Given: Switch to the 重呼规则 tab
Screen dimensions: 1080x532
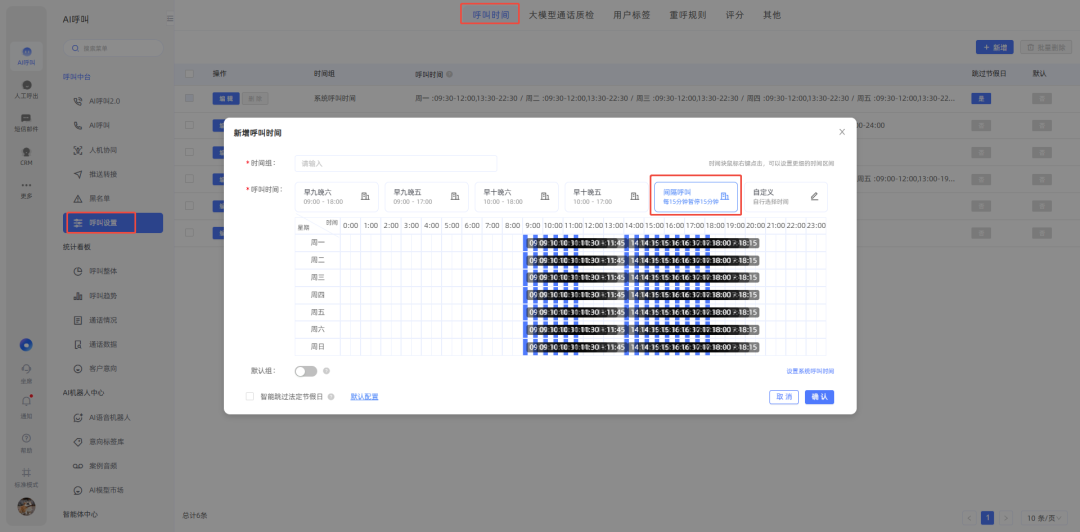Looking at the screenshot, I should pyautogui.click(x=687, y=14).
